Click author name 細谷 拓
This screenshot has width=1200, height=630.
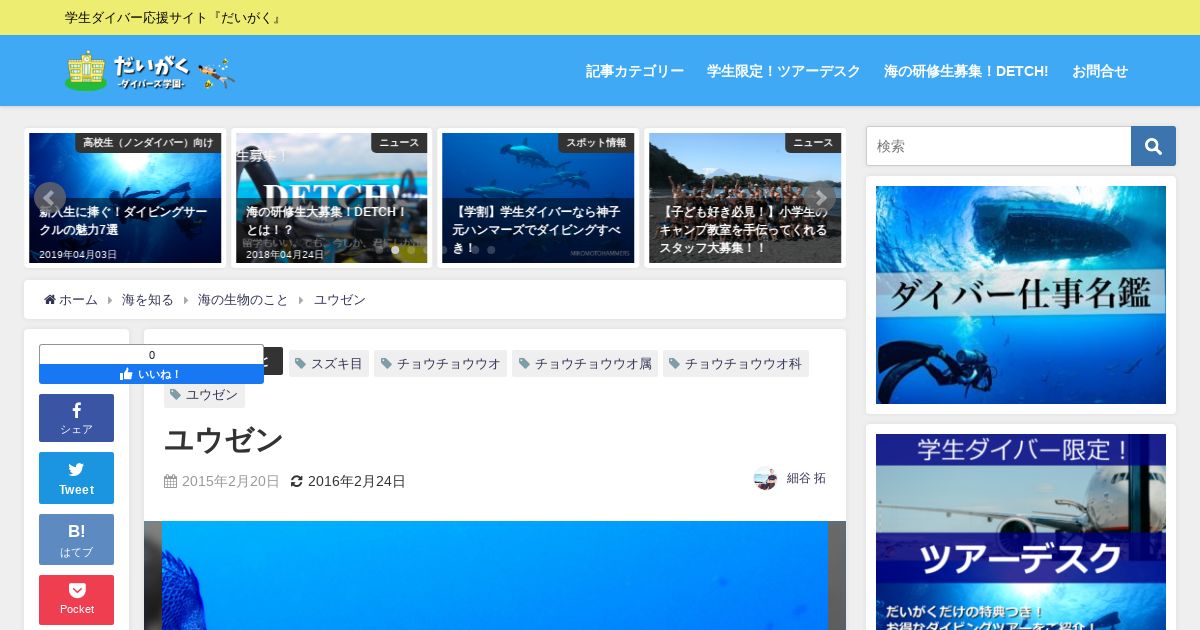[806, 478]
